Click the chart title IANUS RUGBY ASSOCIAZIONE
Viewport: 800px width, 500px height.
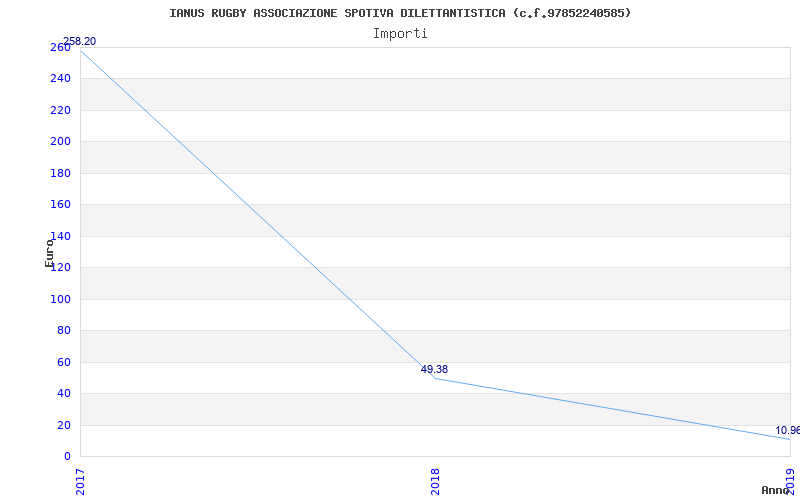(x=400, y=13)
